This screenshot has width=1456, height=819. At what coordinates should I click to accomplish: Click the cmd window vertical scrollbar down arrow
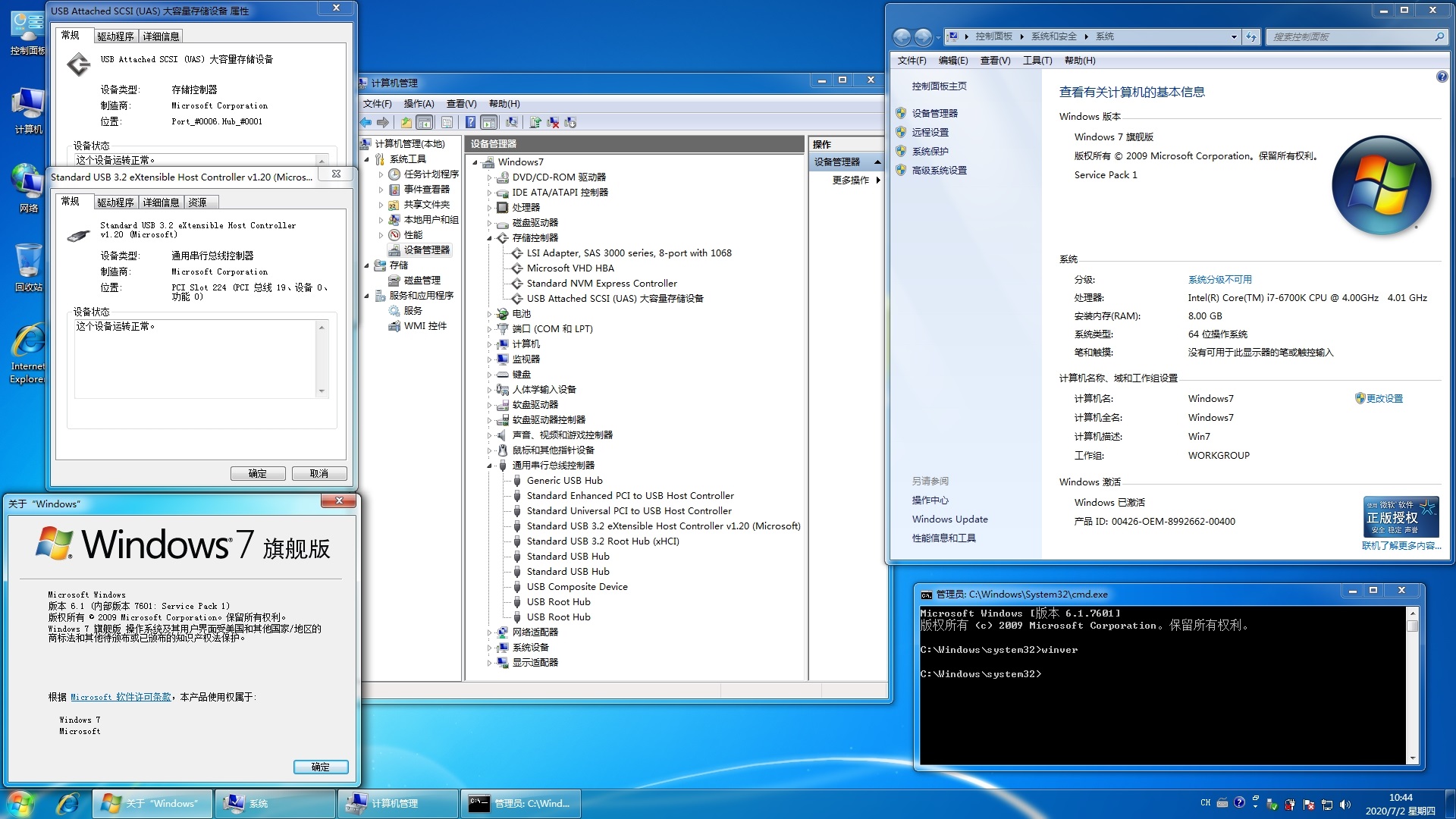coord(1412,758)
